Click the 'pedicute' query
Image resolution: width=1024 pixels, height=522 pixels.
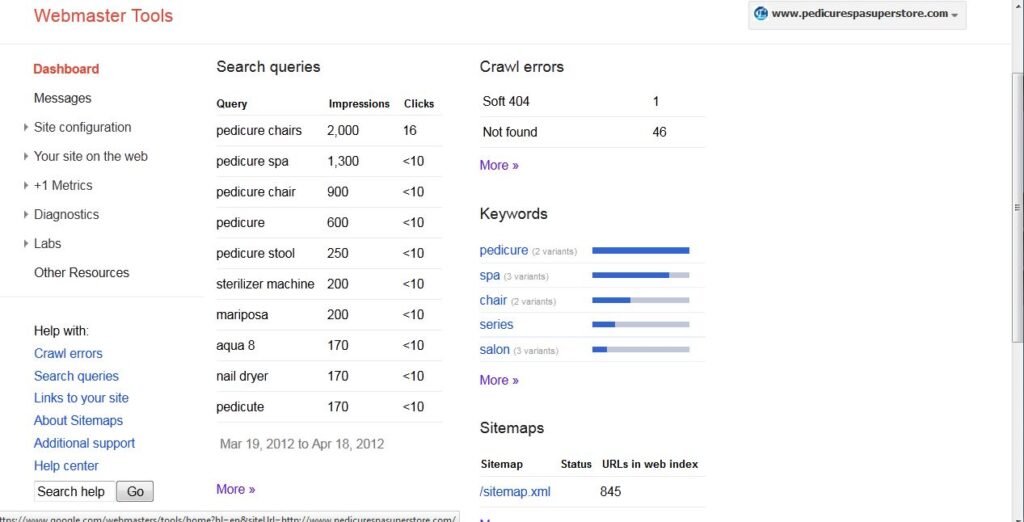(x=240, y=407)
